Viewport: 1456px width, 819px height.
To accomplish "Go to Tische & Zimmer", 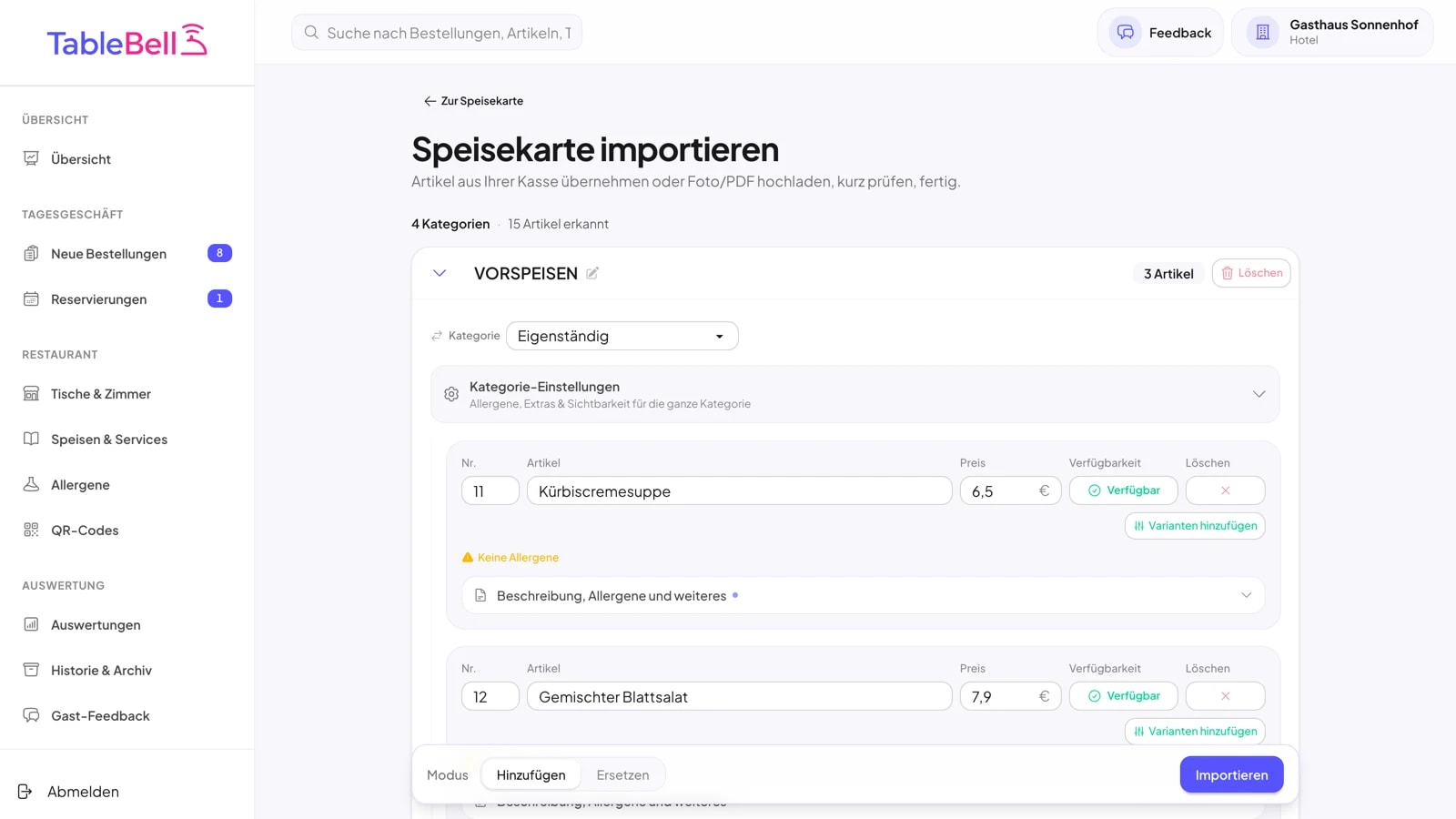I will coord(127,393).
